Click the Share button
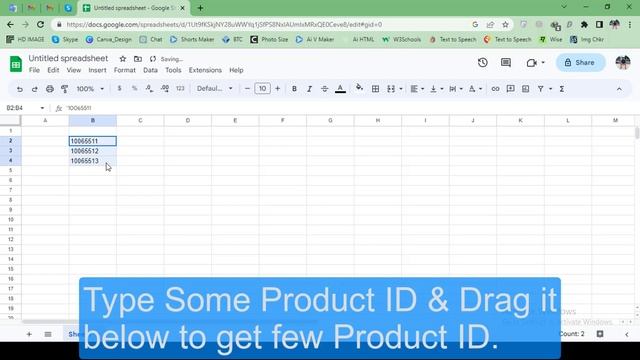Image resolution: width=640 pixels, height=360 pixels. pyautogui.click(x=580, y=62)
